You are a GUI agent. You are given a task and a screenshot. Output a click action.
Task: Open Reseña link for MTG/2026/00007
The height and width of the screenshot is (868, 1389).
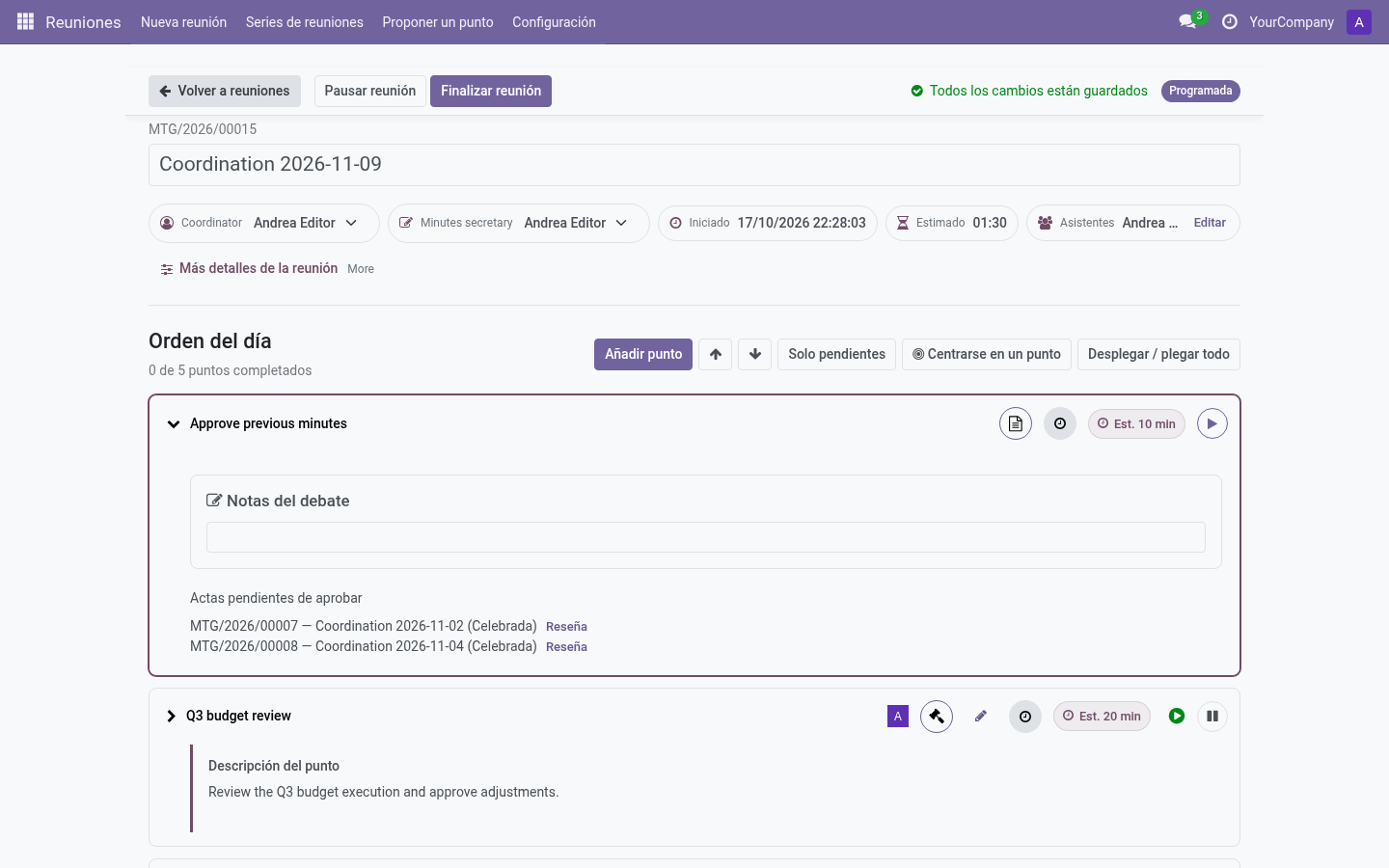pyautogui.click(x=566, y=626)
